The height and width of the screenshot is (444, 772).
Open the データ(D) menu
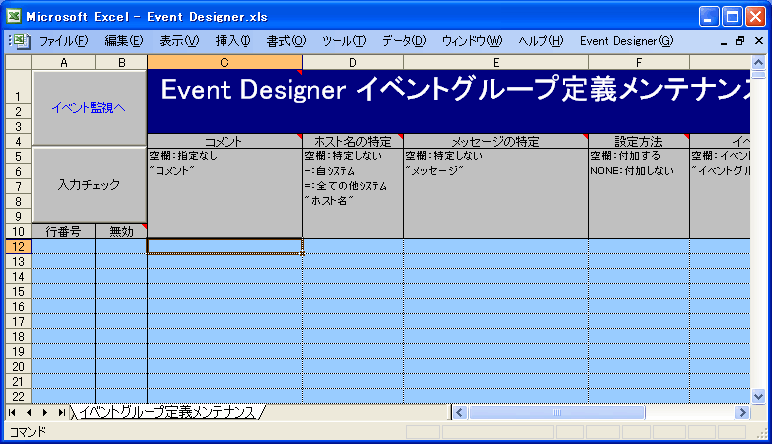pos(403,41)
